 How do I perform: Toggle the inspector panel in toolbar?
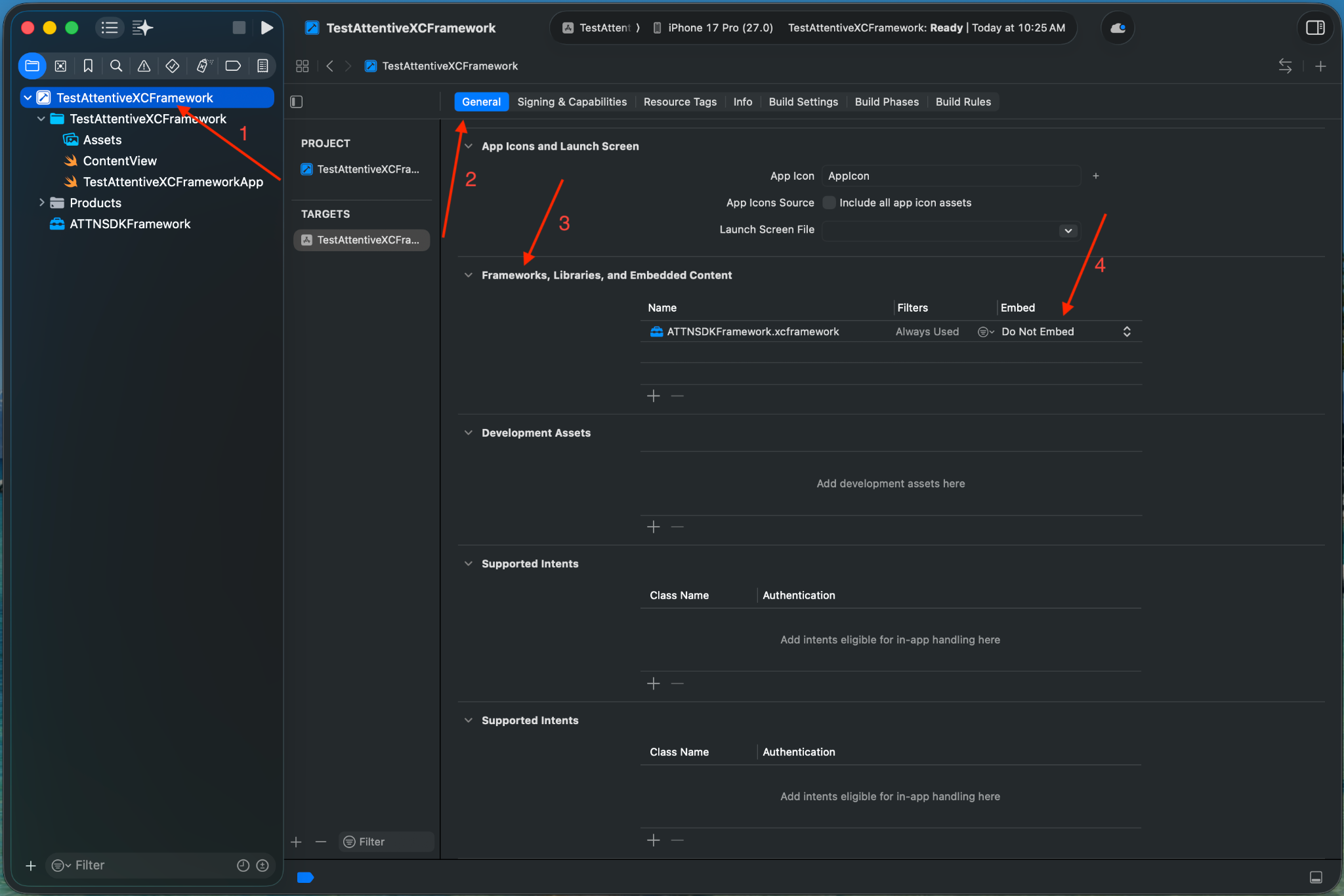pyautogui.click(x=1315, y=28)
